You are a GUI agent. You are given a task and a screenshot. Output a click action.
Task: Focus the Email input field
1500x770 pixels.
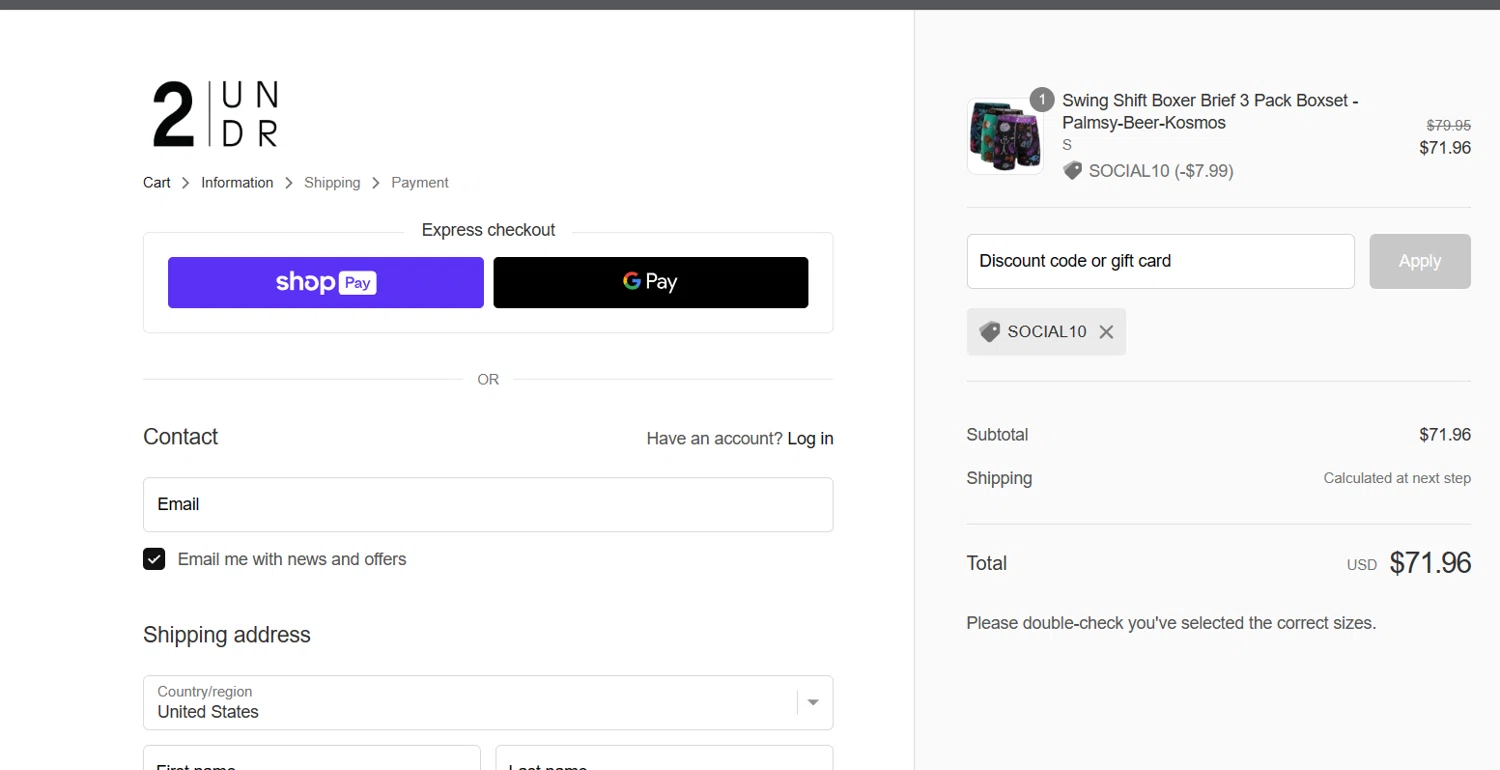(x=488, y=504)
